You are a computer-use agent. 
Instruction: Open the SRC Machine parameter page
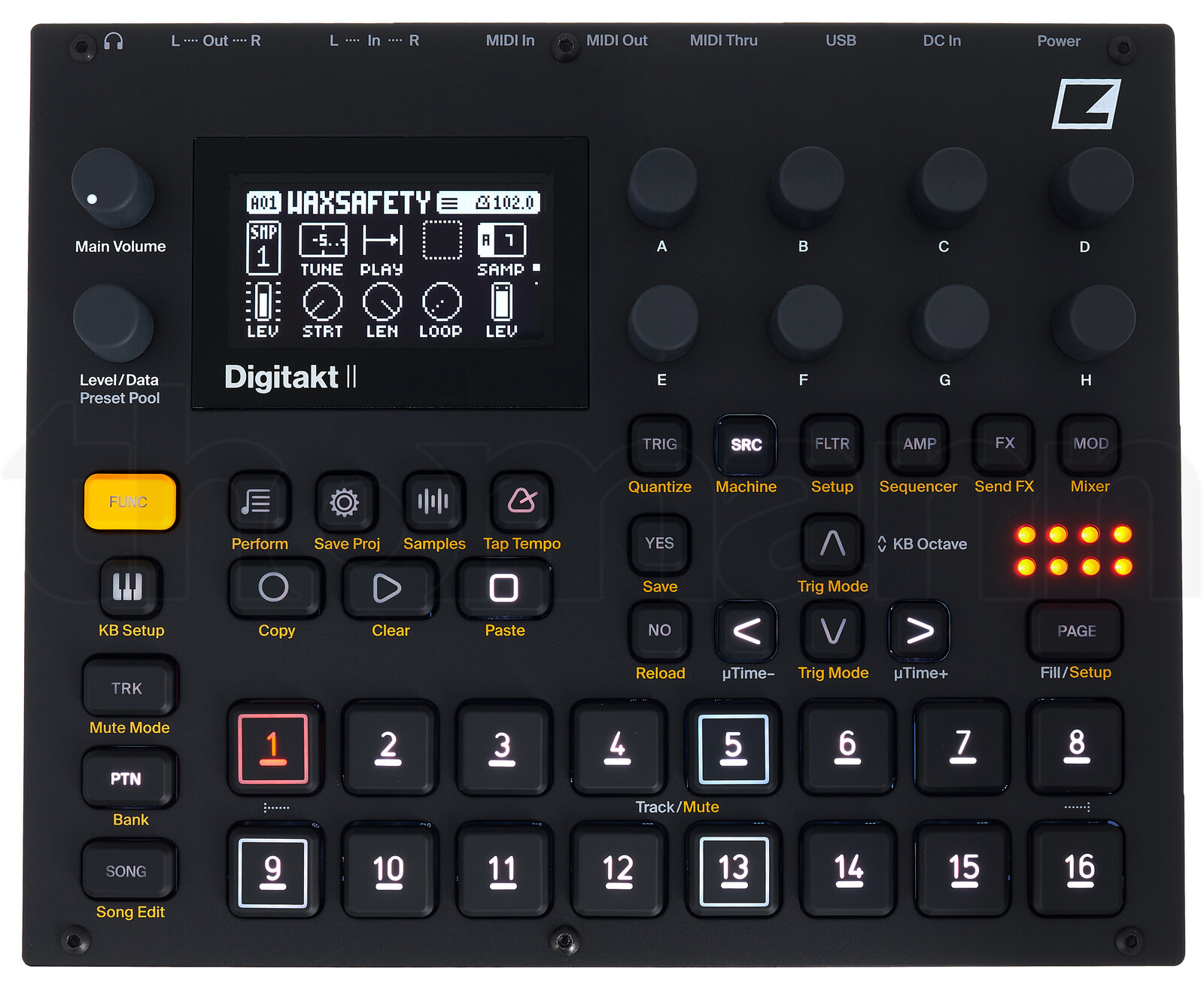746,444
